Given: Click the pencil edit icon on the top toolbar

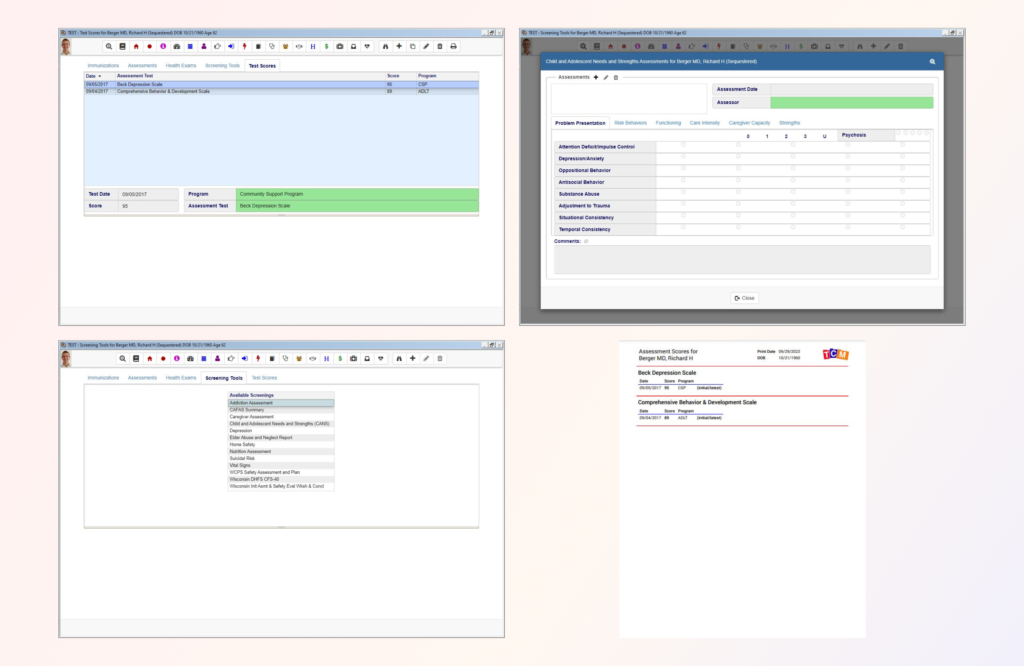Looking at the screenshot, I should point(426,45).
